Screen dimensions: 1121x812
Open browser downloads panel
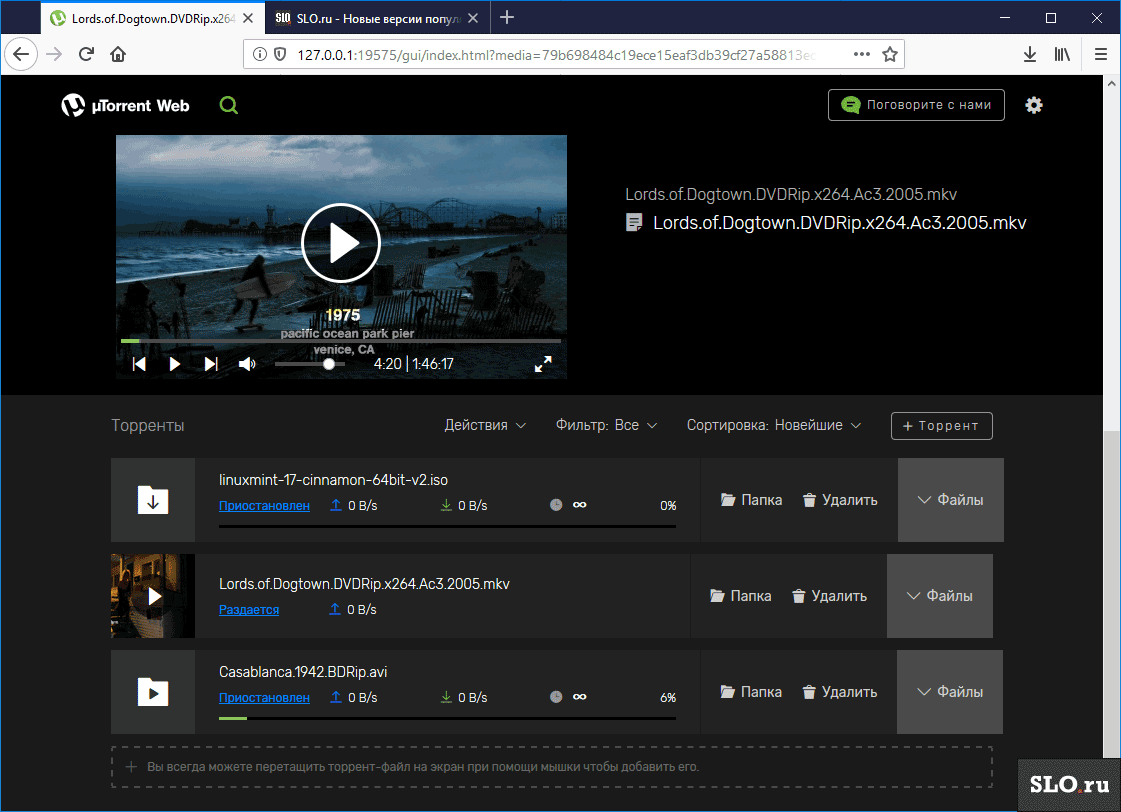coord(1029,54)
